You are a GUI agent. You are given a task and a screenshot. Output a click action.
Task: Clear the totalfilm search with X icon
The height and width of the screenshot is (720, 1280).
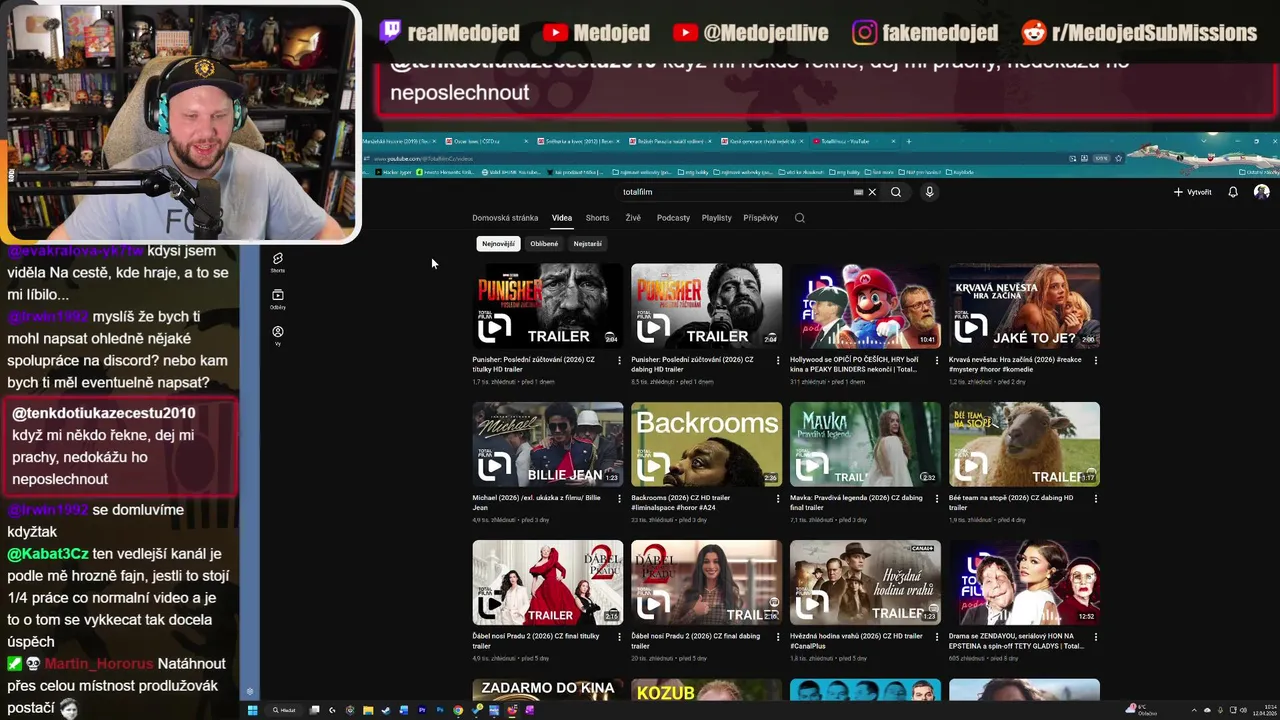(872, 192)
